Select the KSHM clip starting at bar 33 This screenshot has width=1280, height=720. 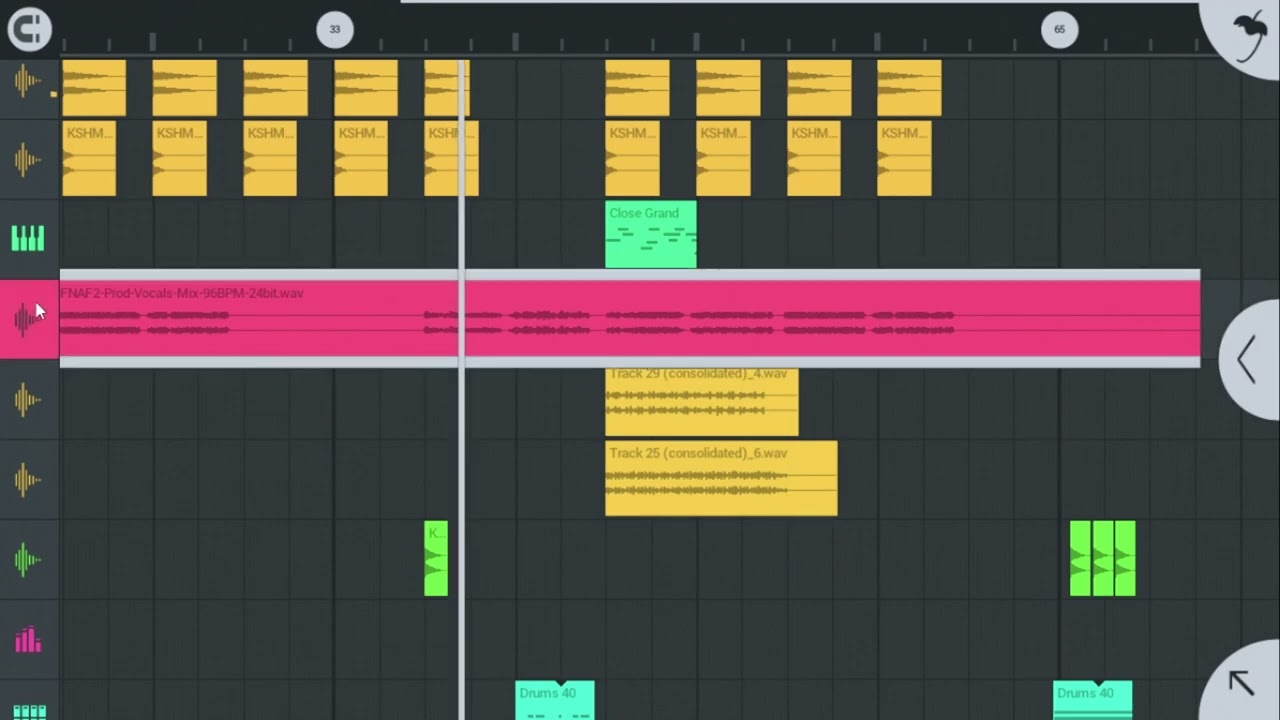pos(361,158)
